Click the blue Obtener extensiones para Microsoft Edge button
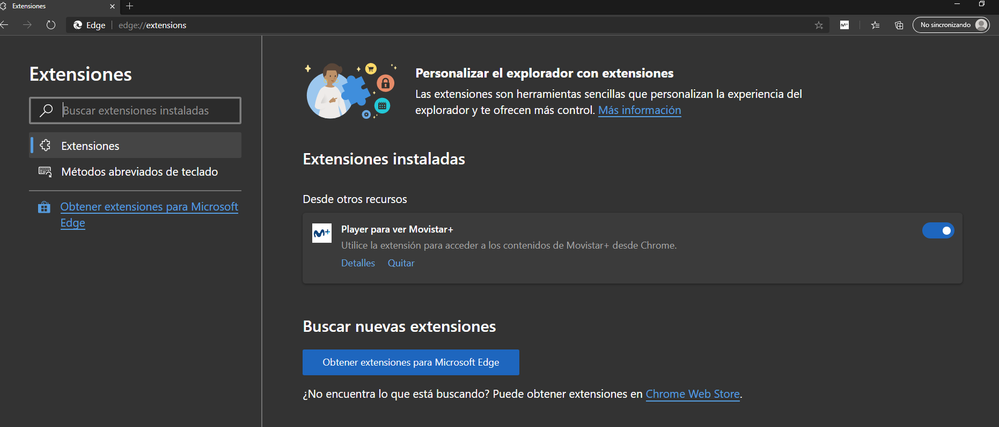The width and height of the screenshot is (999, 427). pyautogui.click(x=410, y=363)
